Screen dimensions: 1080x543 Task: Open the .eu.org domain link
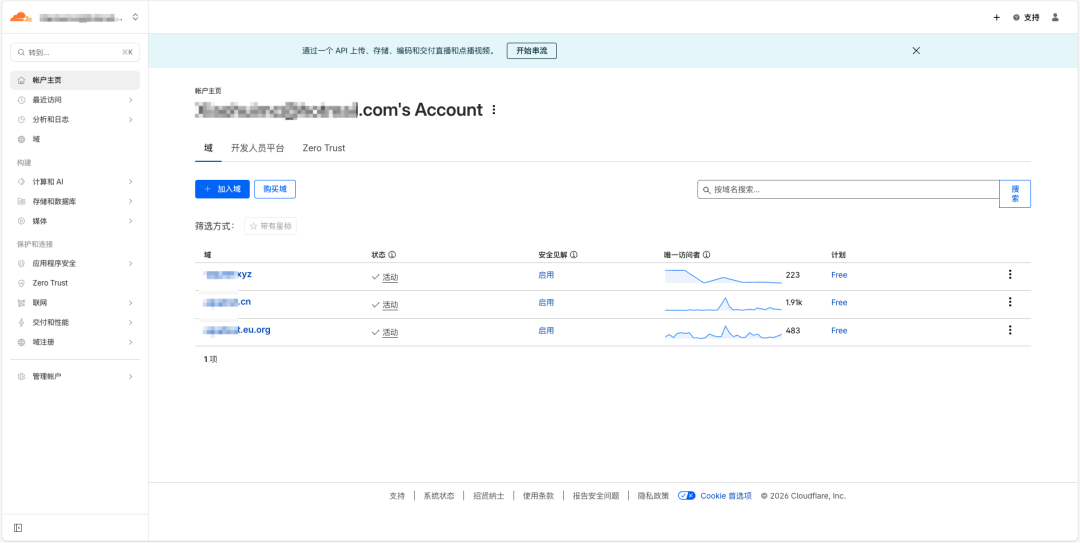(x=237, y=330)
